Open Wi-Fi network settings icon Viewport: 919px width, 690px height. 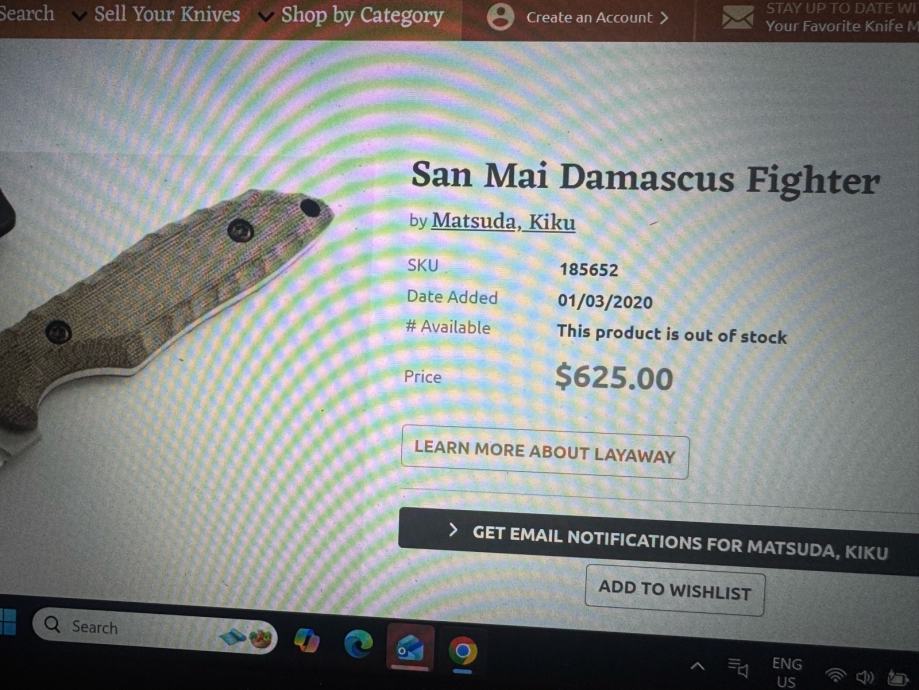click(x=836, y=676)
